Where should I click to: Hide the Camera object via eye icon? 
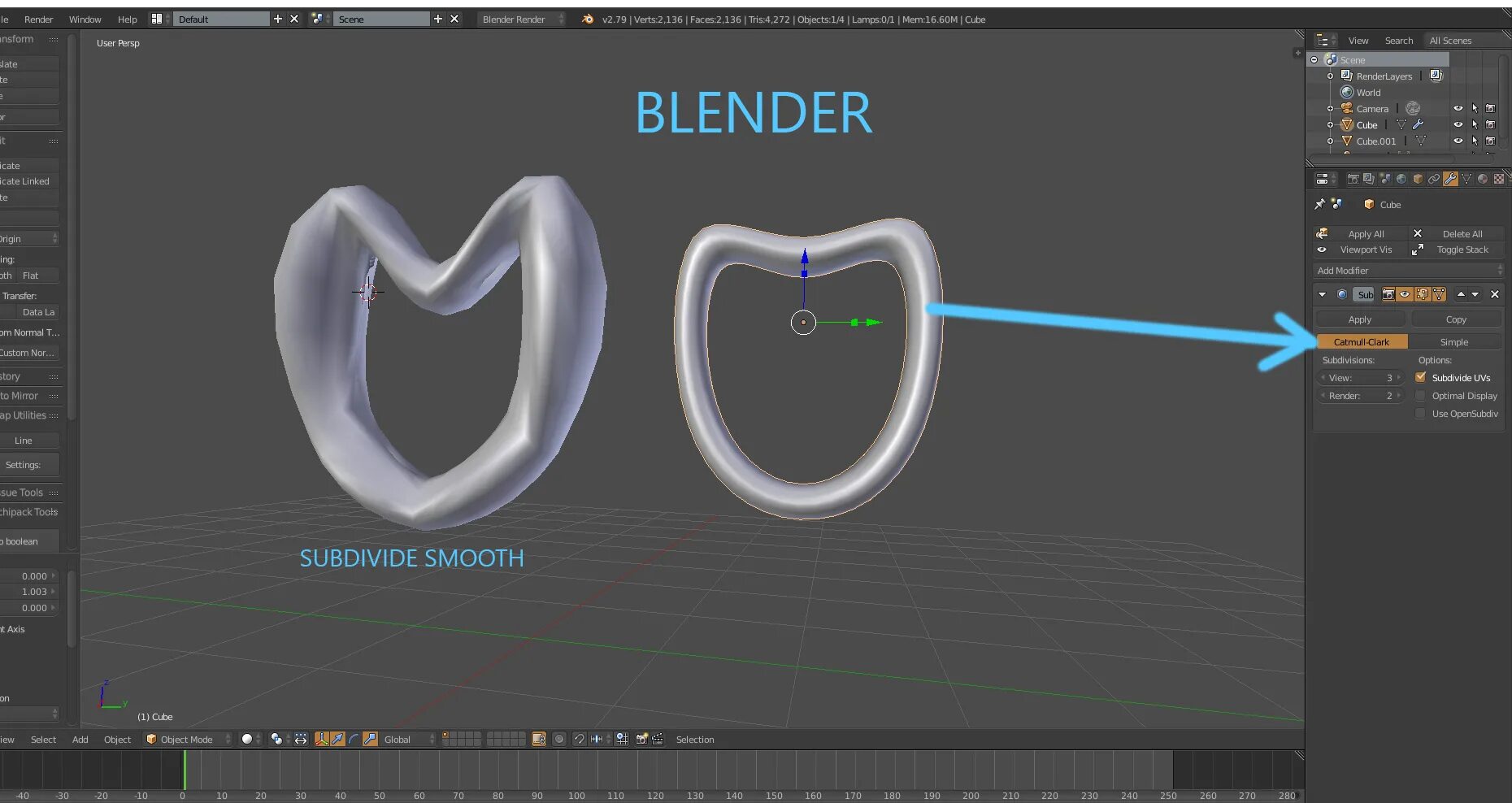point(1458,108)
